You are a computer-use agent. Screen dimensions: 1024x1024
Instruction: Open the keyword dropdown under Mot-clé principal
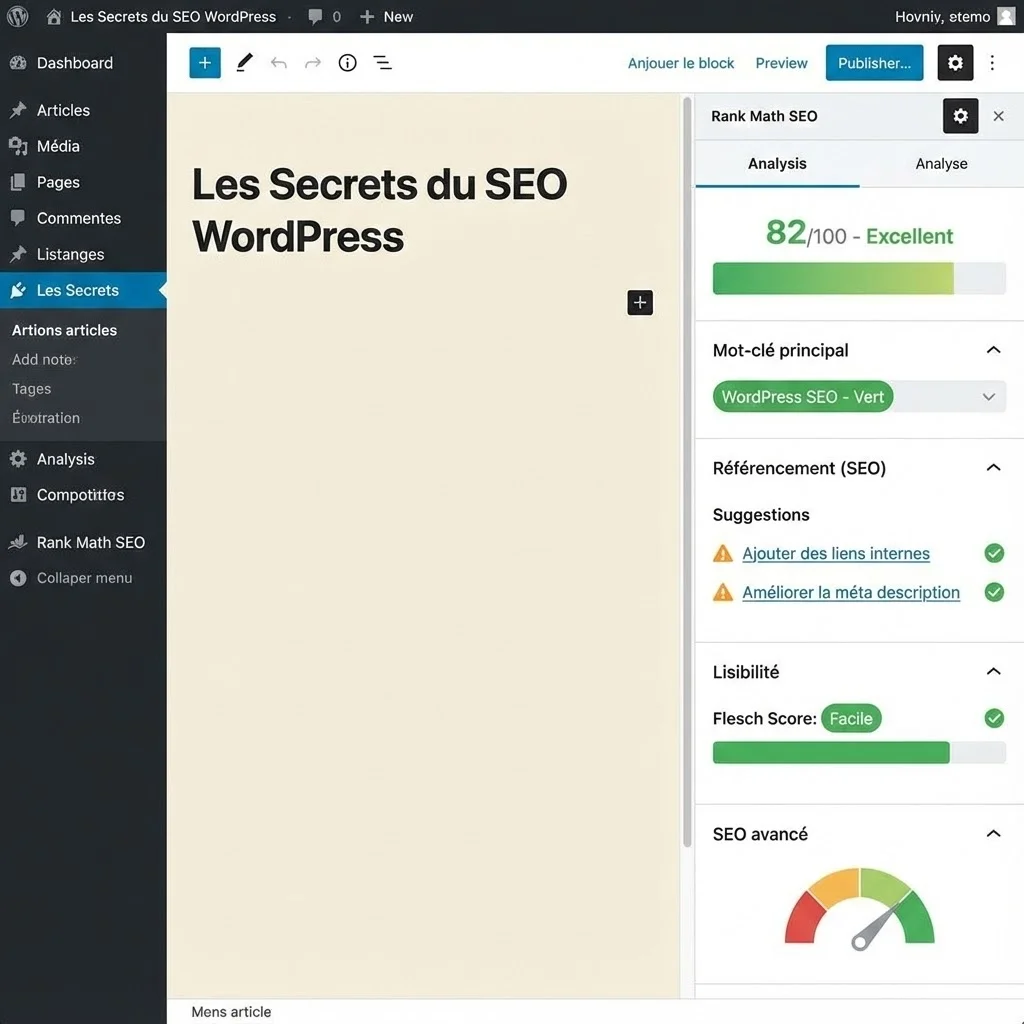[x=988, y=397]
